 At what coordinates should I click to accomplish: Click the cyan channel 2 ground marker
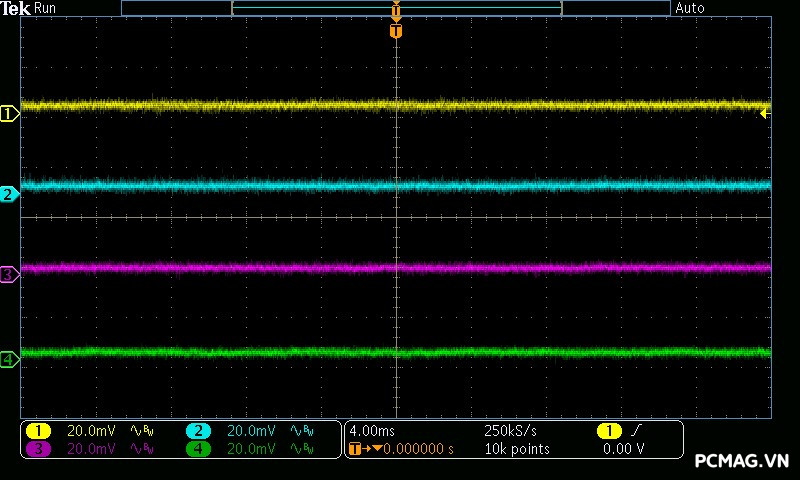pyautogui.click(x=9, y=194)
